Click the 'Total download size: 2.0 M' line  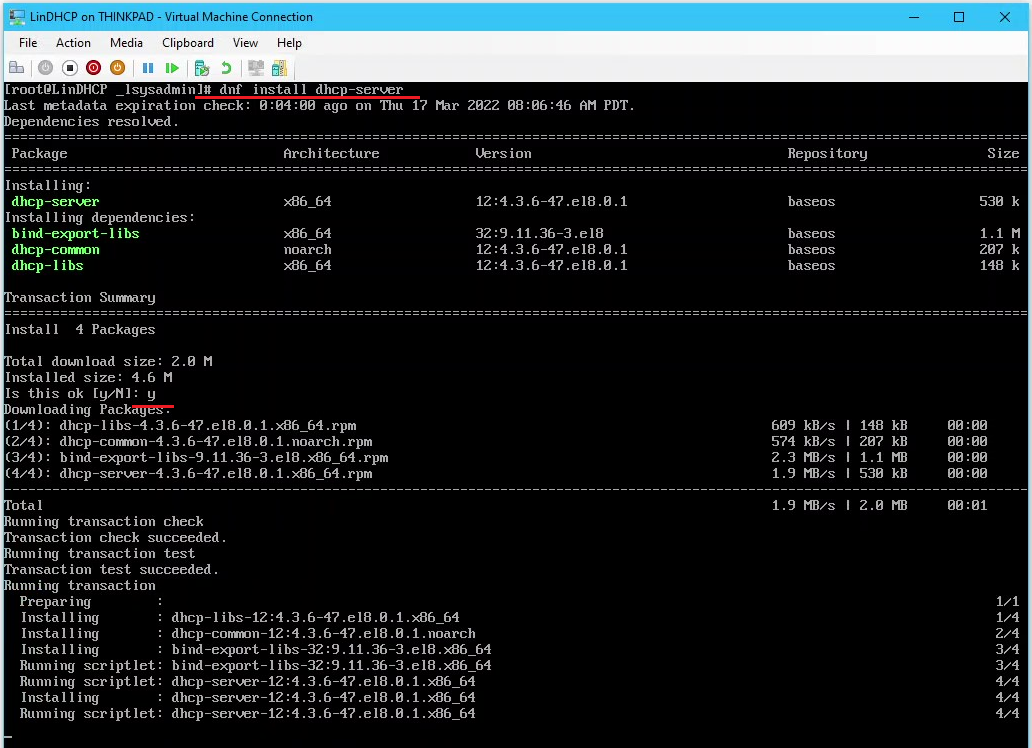(x=109, y=361)
